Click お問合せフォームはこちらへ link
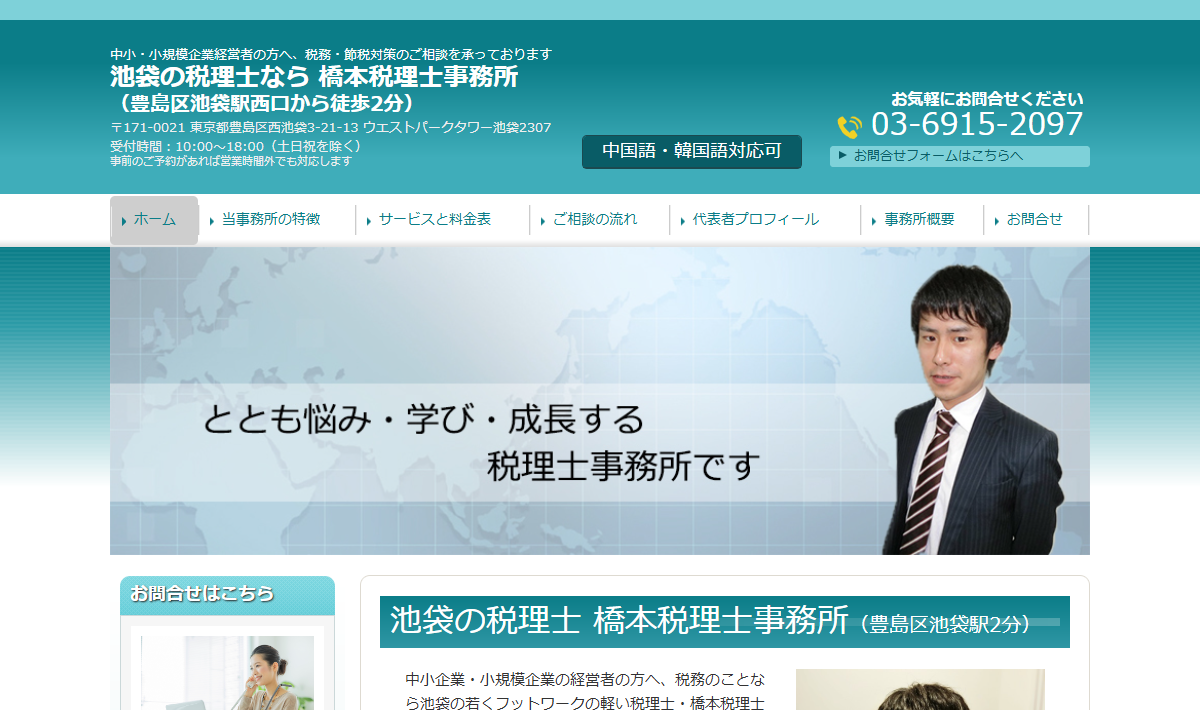Viewport: 1200px width, 710px height. coord(960,156)
